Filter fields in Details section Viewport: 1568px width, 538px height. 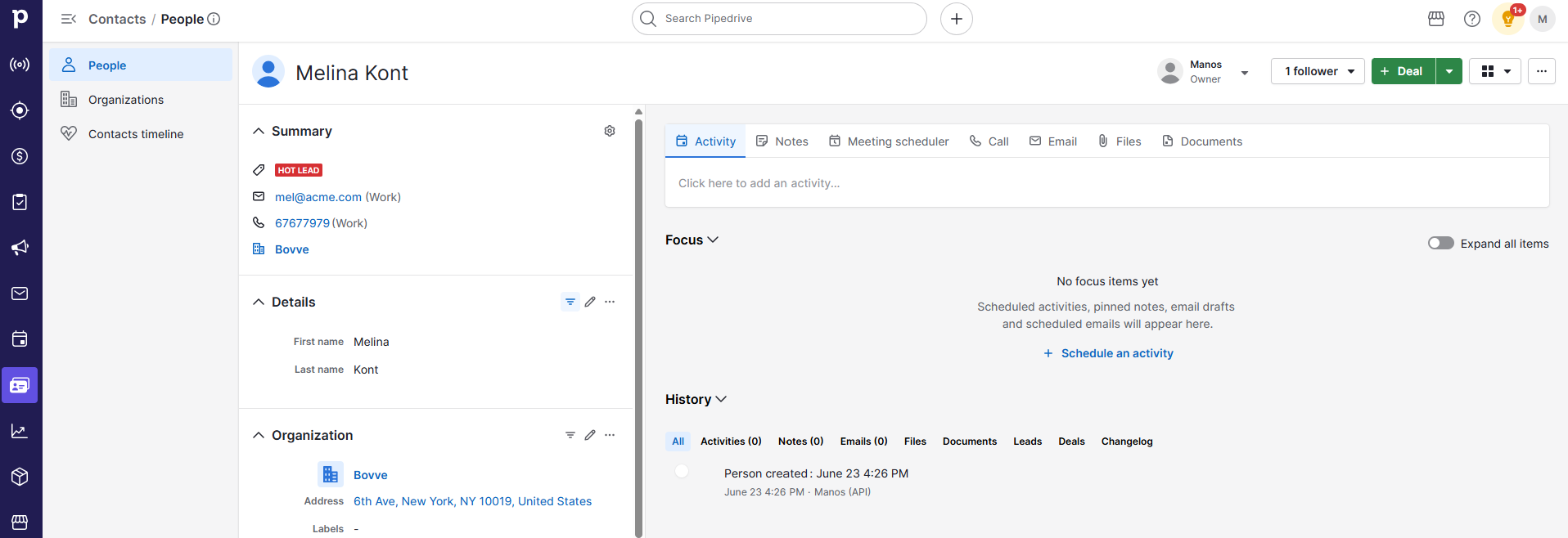click(570, 302)
